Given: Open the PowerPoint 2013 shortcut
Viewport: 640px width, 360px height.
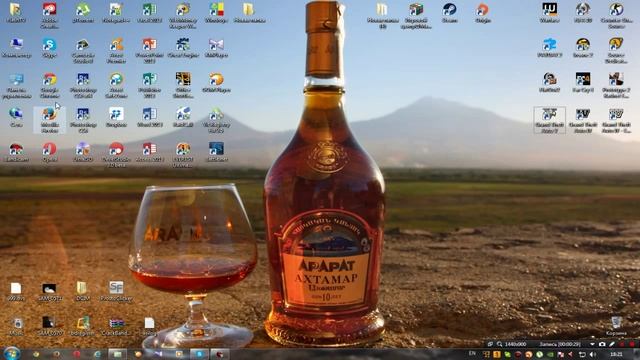Looking at the screenshot, I should click(149, 50).
